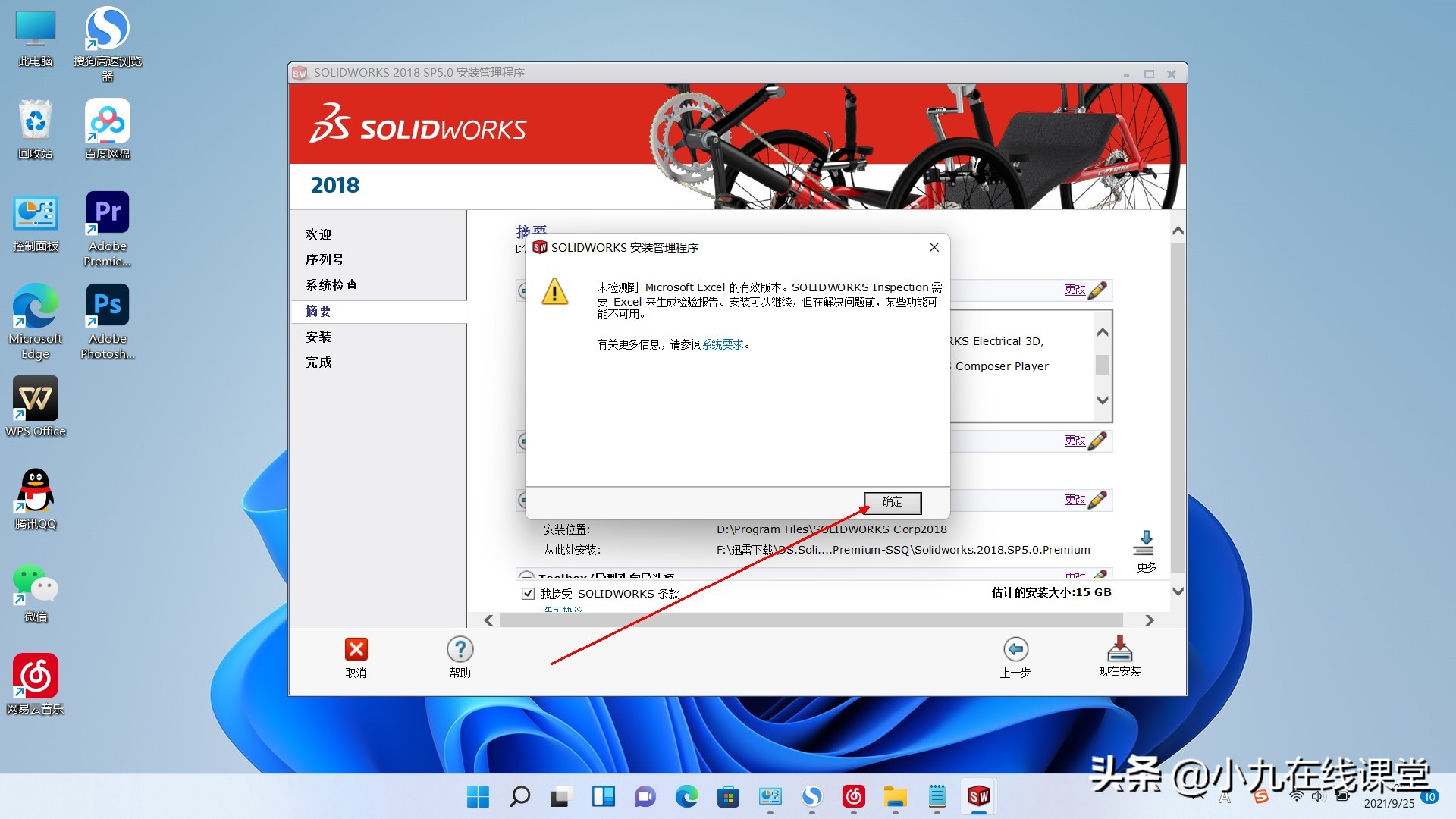The height and width of the screenshot is (819, 1456).
Task: Click the 现在安装 install icon
Action: point(1119,649)
